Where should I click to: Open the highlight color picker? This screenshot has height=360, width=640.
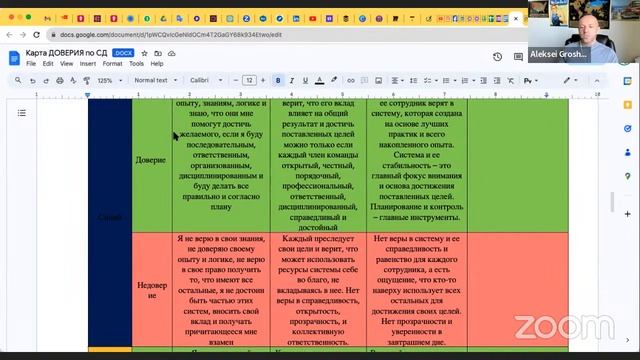pyautogui.click(x=334, y=80)
